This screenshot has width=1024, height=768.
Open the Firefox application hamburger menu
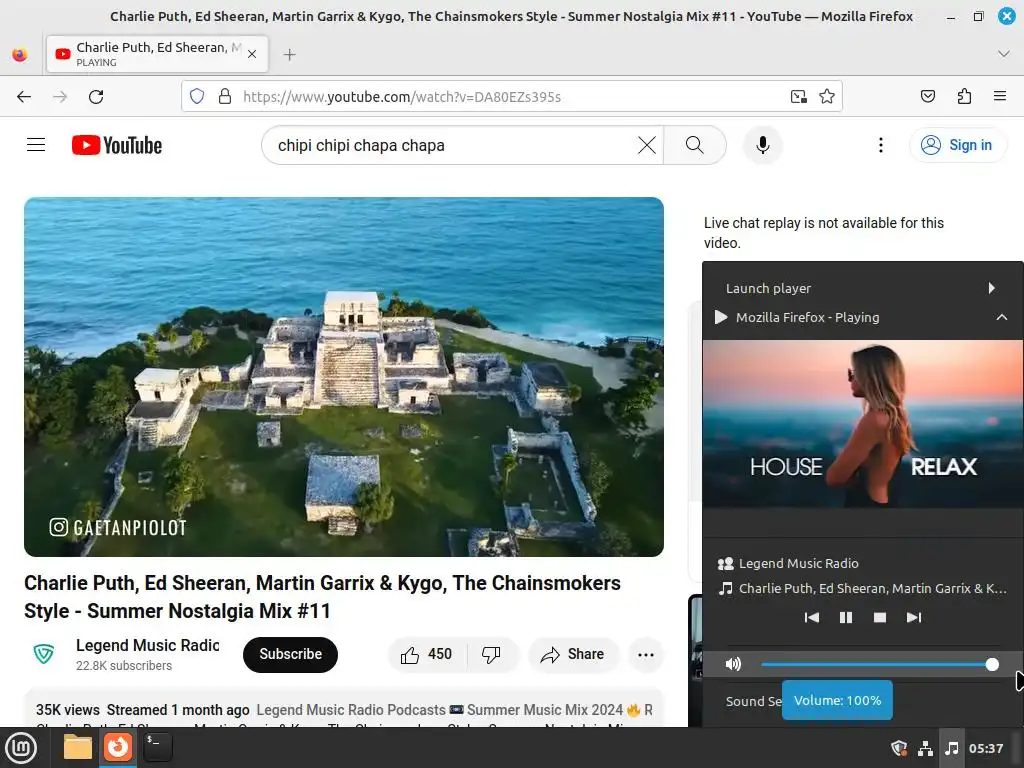(1000, 96)
